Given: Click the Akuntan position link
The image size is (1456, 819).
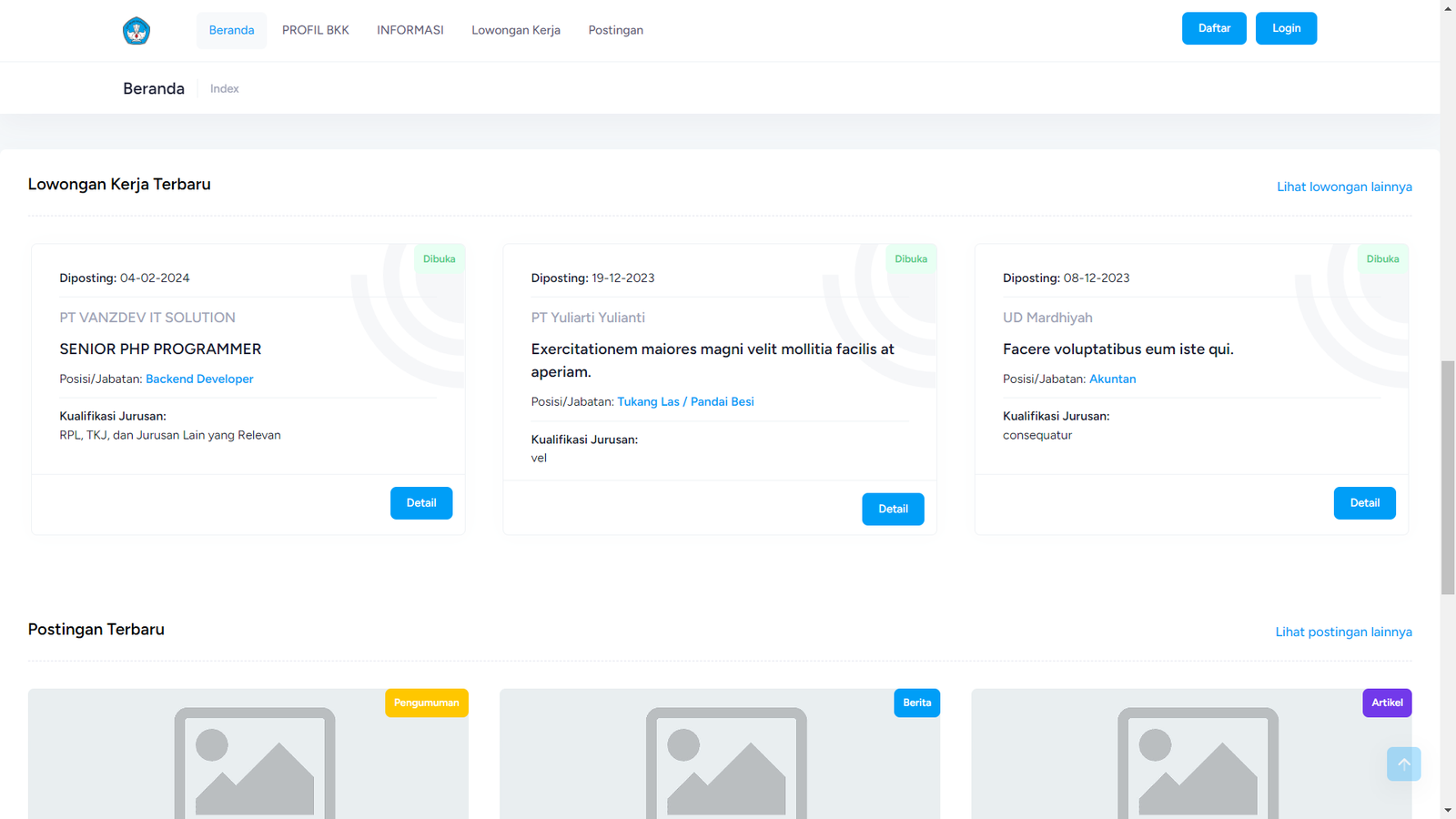Looking at the screenshot, I should pos(1112,379).
